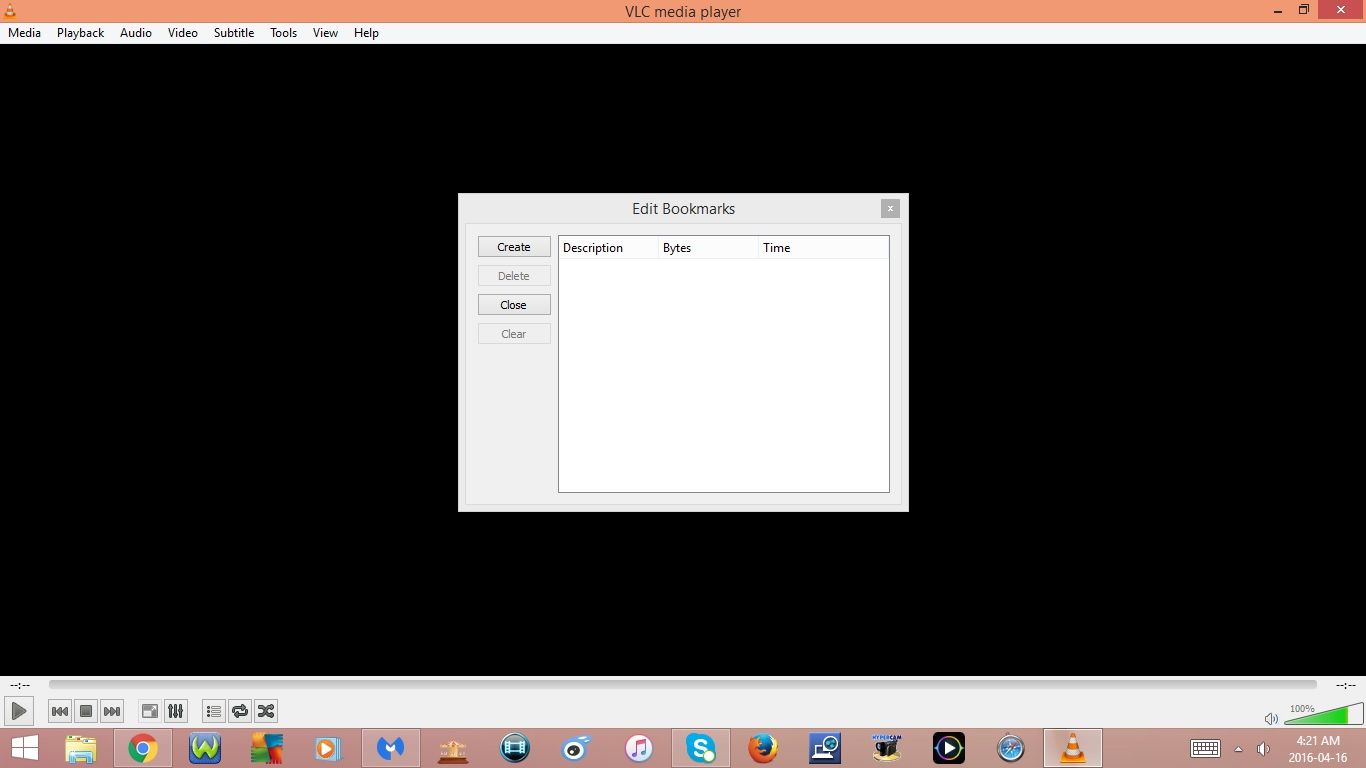Open the extended settings equalizer icon
The width and height of the screenshot is (1366, 768).
click(x=176, y=711)
